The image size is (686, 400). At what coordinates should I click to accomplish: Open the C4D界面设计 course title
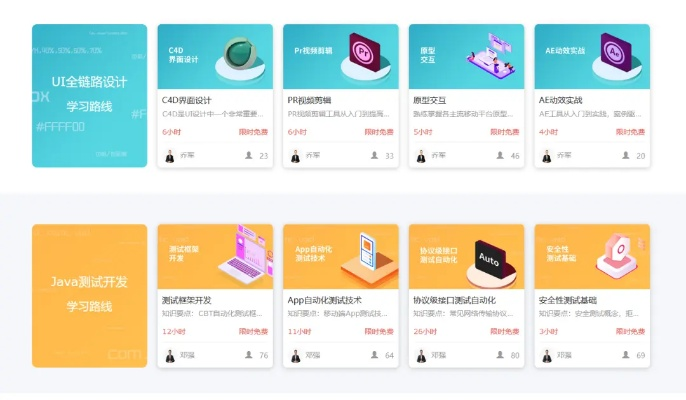pyautogui.click(x=186, y=100)
